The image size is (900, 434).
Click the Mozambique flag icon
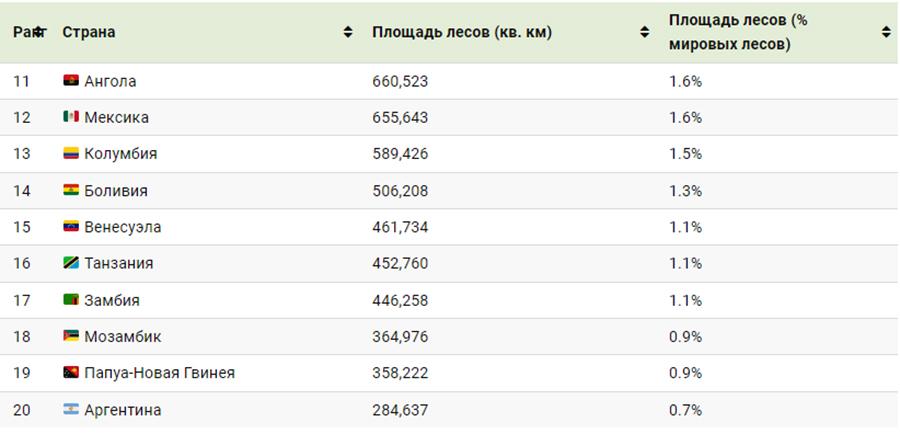coord(71,336)
